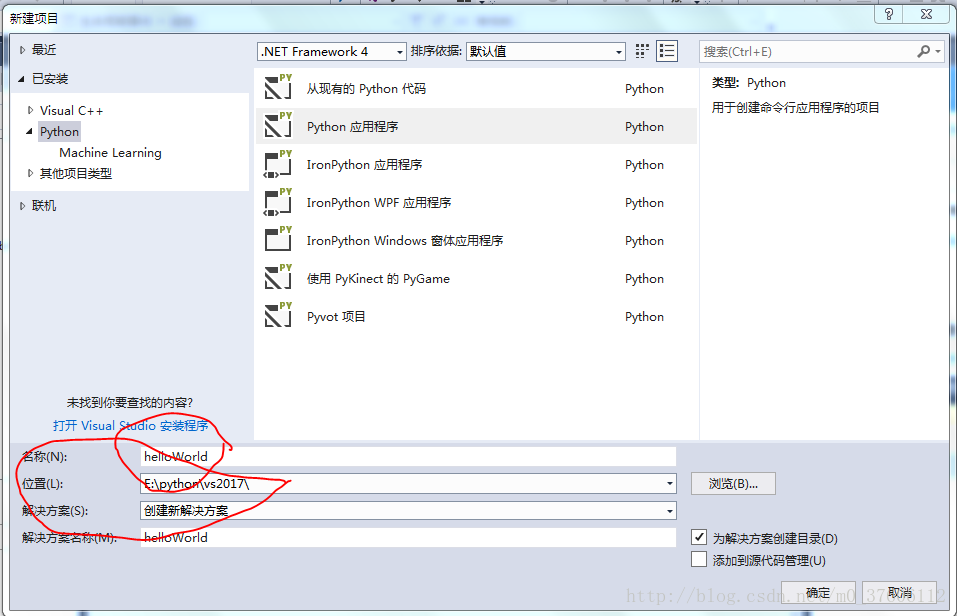Screen dimensions: 957x616
Task: Click the search options dropdown arrow
Action: tap(938, 51)
